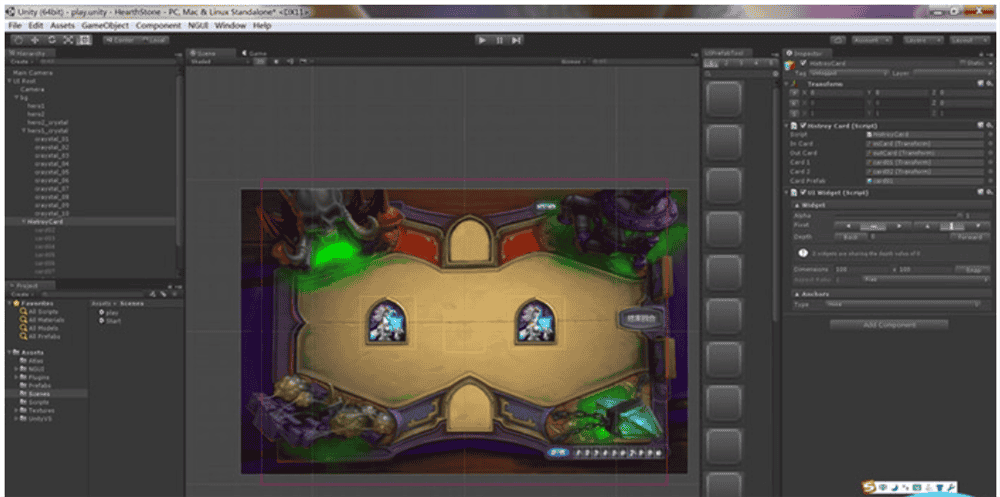Disable the Histroy Card script component checkbox
Viewport: 1000px width, 497px height.
coord(803,126)
